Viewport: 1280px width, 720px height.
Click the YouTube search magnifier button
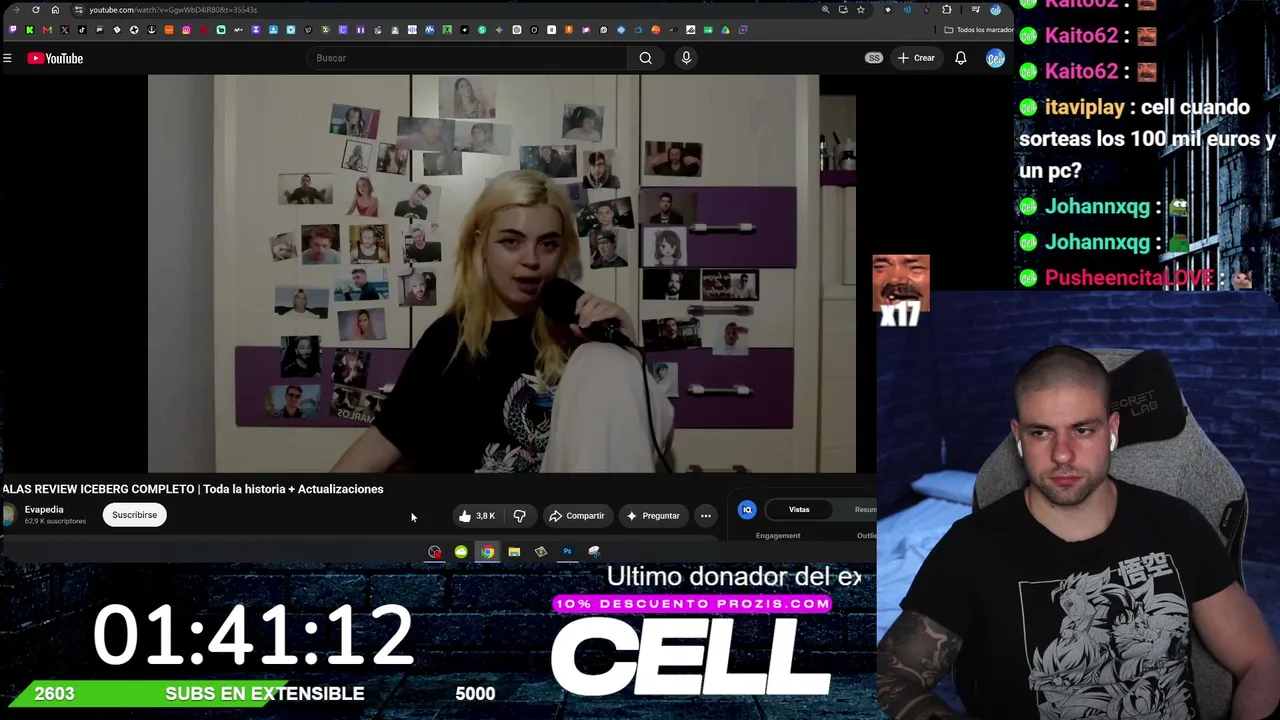pos(646,58)
